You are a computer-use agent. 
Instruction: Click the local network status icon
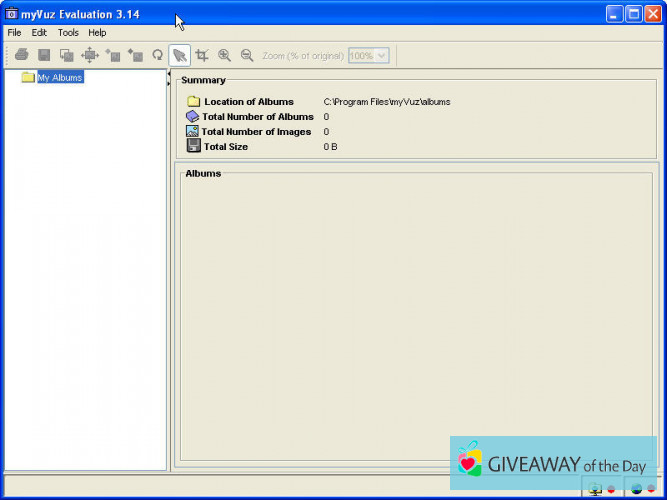[x=596, y=488]
